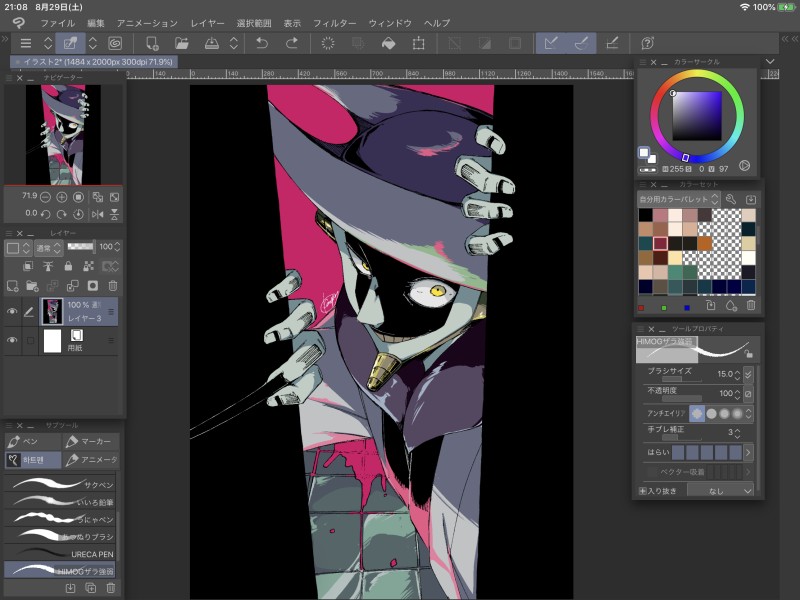
Task: Delete the layer with the trash icon
Action: (x=112, y=286)
